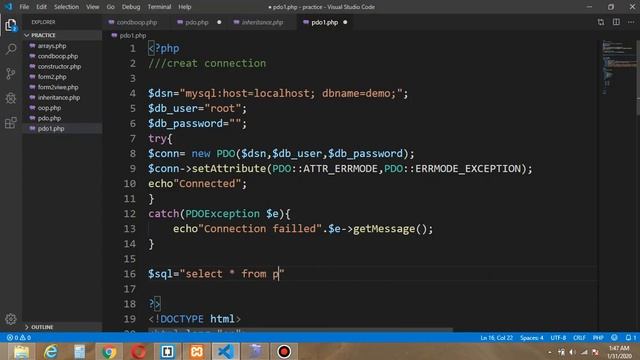Image resolution: width=640 pixels, height=360 pixels.
Task: Open the Terminal menu
Action: (x=159, y=7)
